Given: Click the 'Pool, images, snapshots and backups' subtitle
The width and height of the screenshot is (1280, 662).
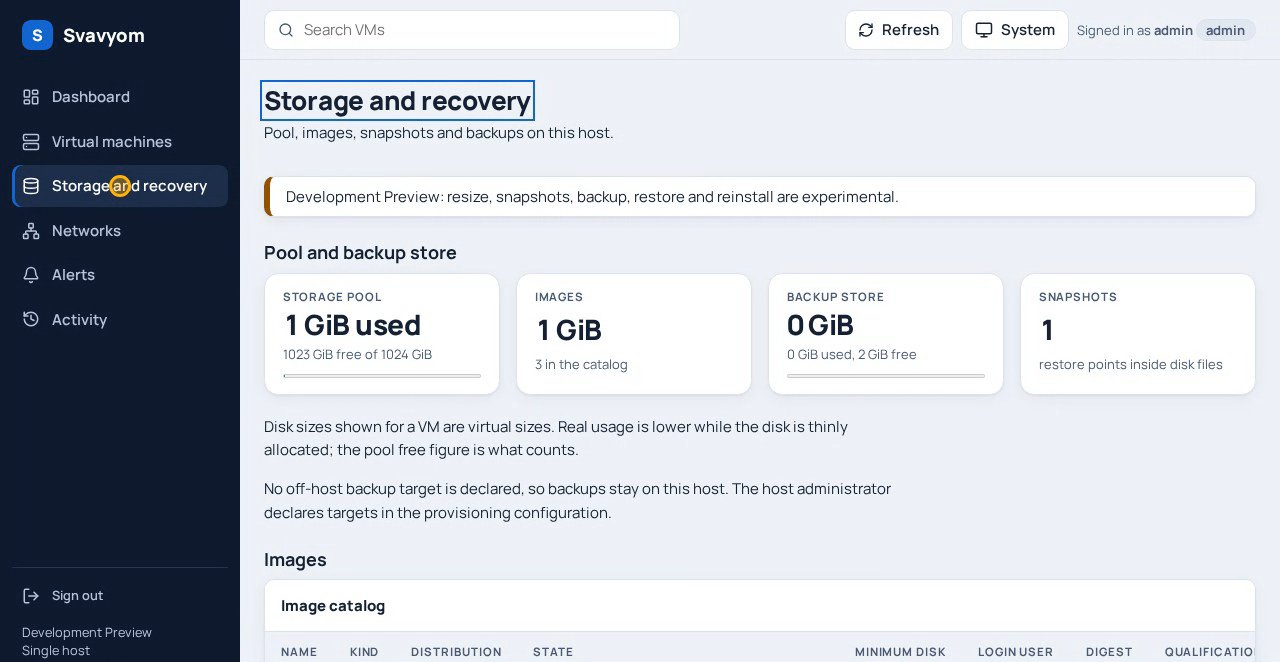Looking at the screenshot, I should click(438, 133).
